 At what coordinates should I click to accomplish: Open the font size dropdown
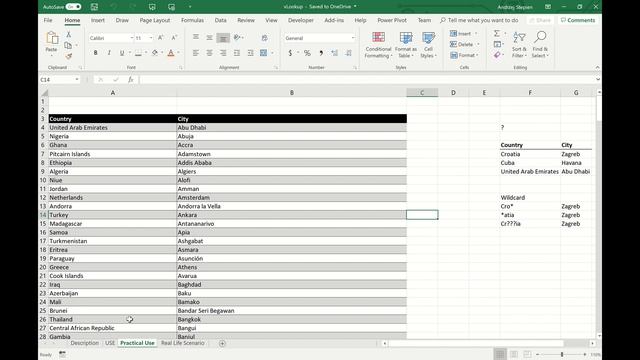point(151,38)
